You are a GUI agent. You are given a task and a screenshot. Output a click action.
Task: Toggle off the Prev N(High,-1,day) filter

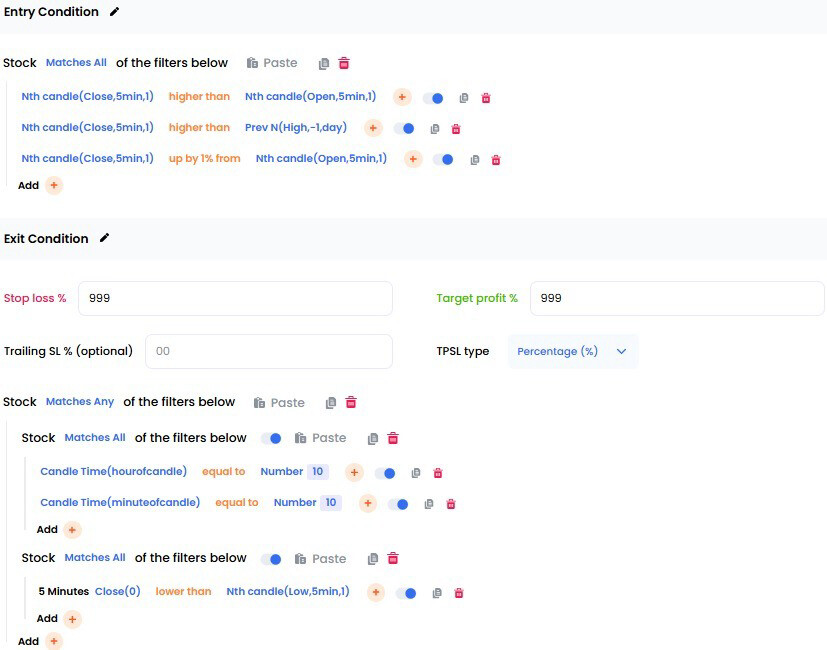tap(404, 128)
